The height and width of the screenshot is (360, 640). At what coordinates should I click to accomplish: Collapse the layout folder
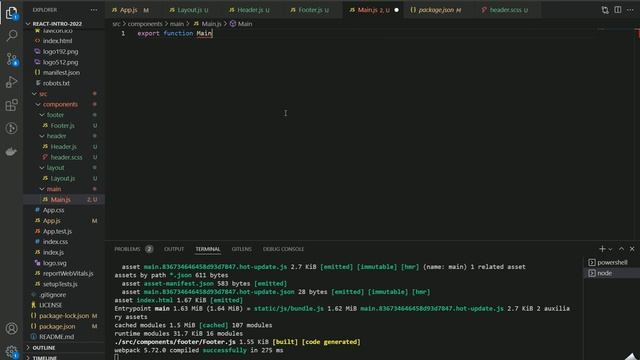(55, 168)
